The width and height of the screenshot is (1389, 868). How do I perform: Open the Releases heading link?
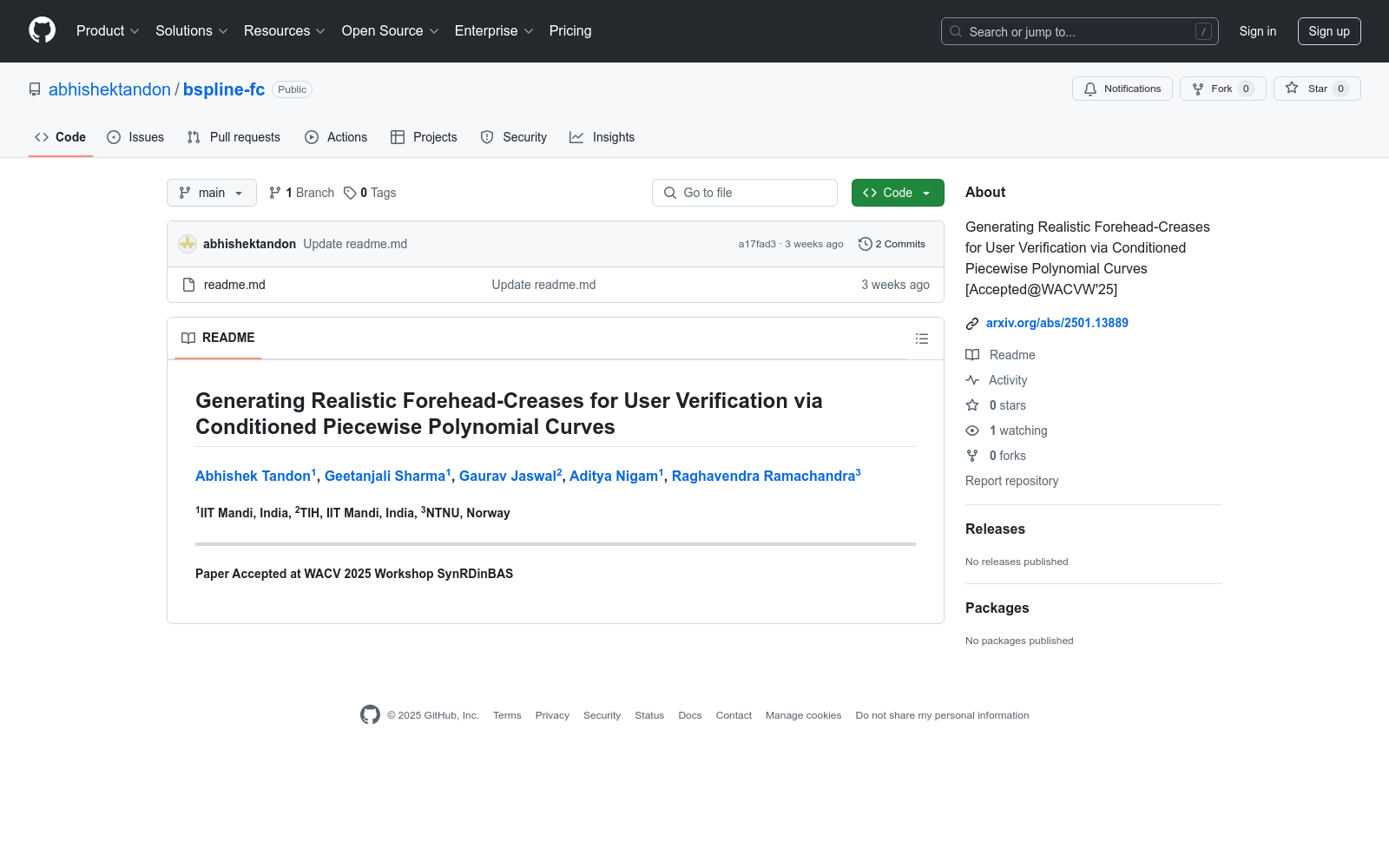tap(995, 529)
